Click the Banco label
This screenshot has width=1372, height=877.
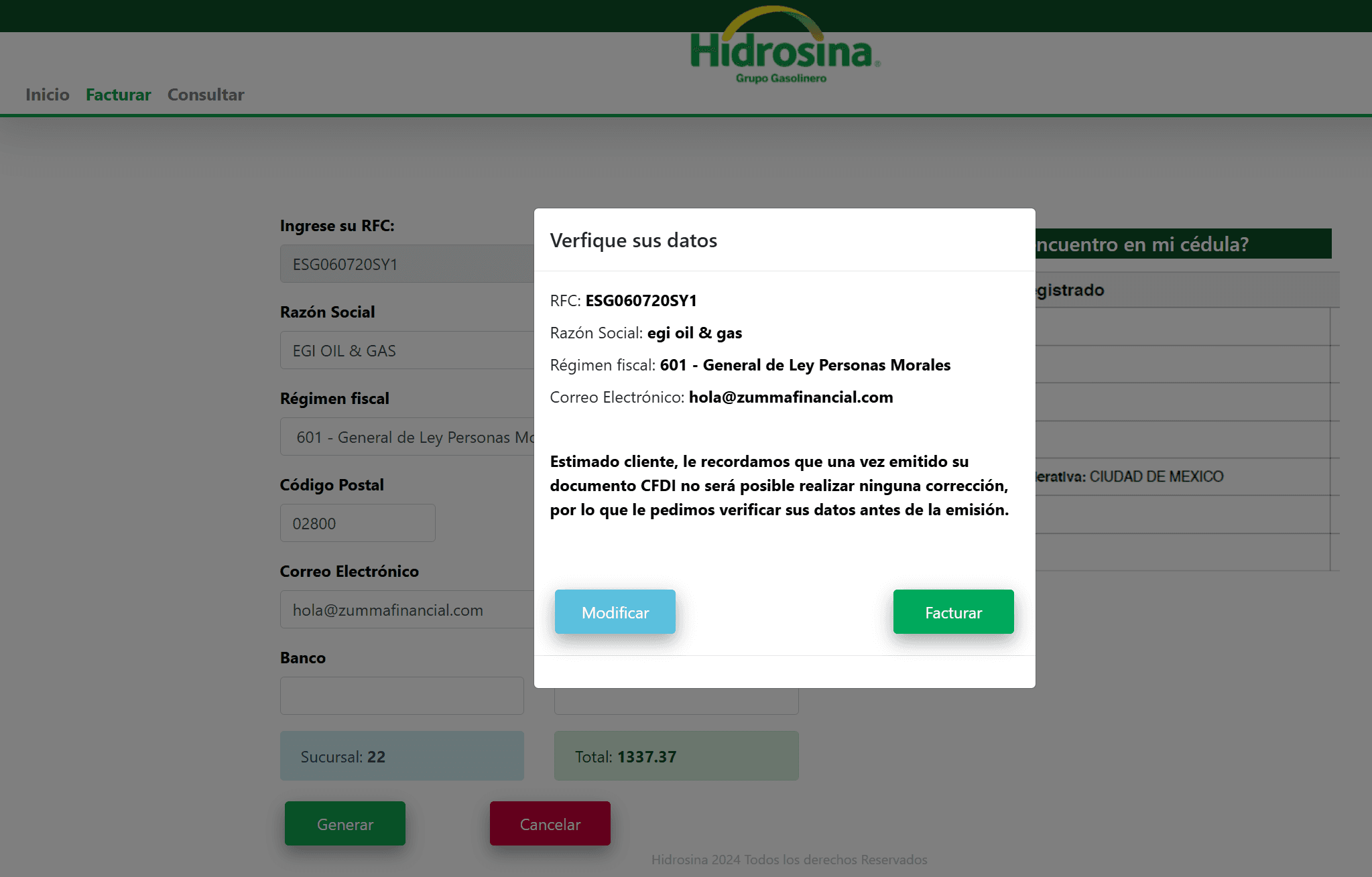[x=303, y=658]
